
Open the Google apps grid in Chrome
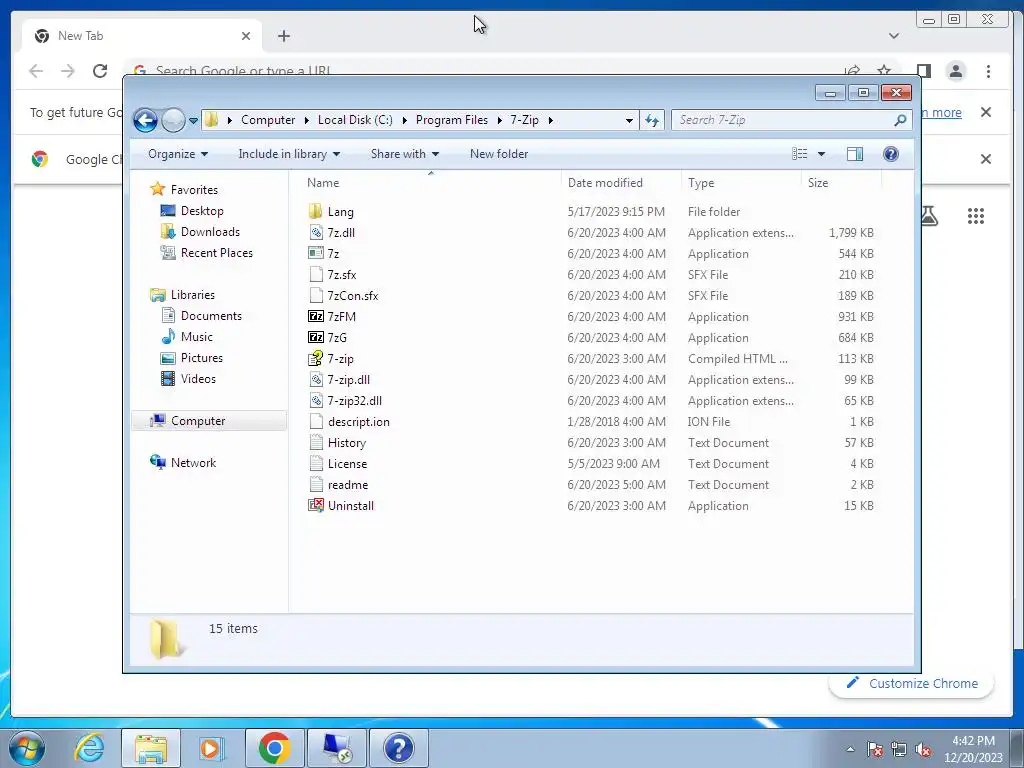point(976,216)
